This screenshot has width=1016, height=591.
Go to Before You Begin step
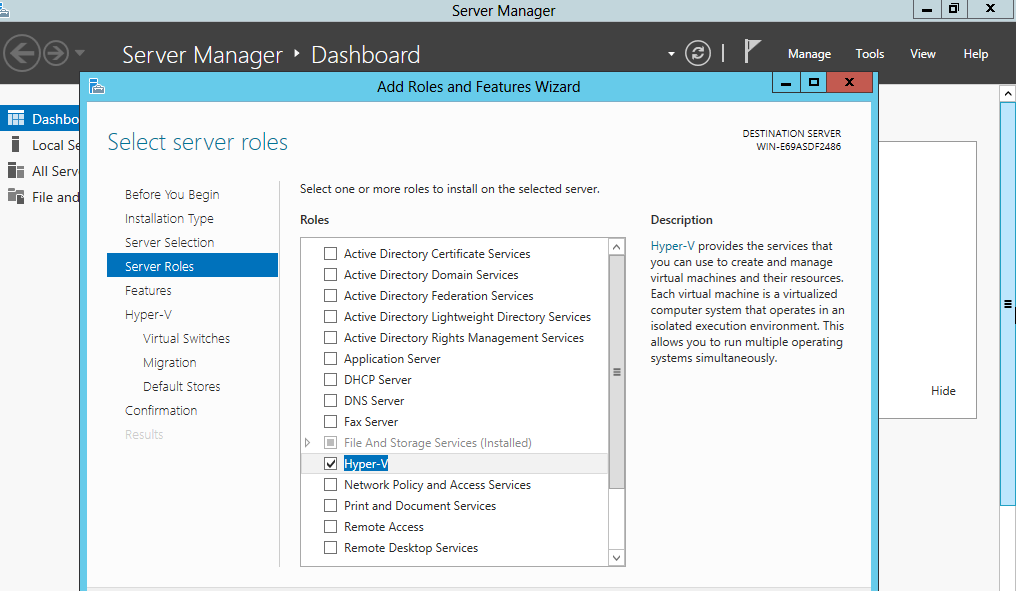click(172, 194)
